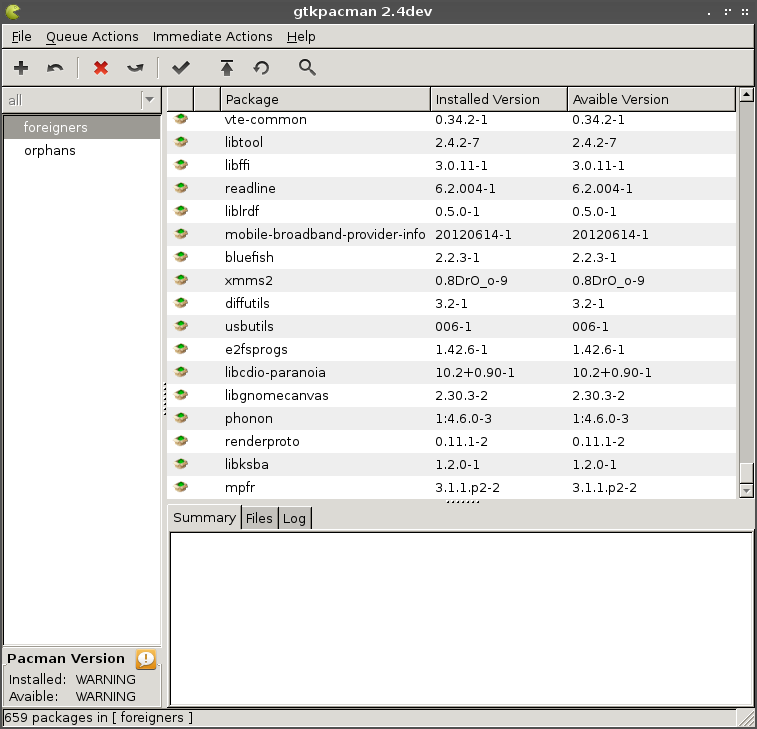Select the libgnomecanvas package name

click(x=277, y=395)
